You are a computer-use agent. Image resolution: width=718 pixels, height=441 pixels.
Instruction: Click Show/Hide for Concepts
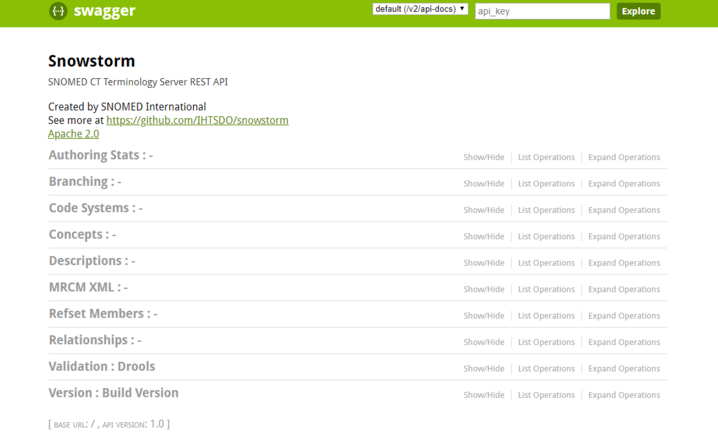point(484,236)
